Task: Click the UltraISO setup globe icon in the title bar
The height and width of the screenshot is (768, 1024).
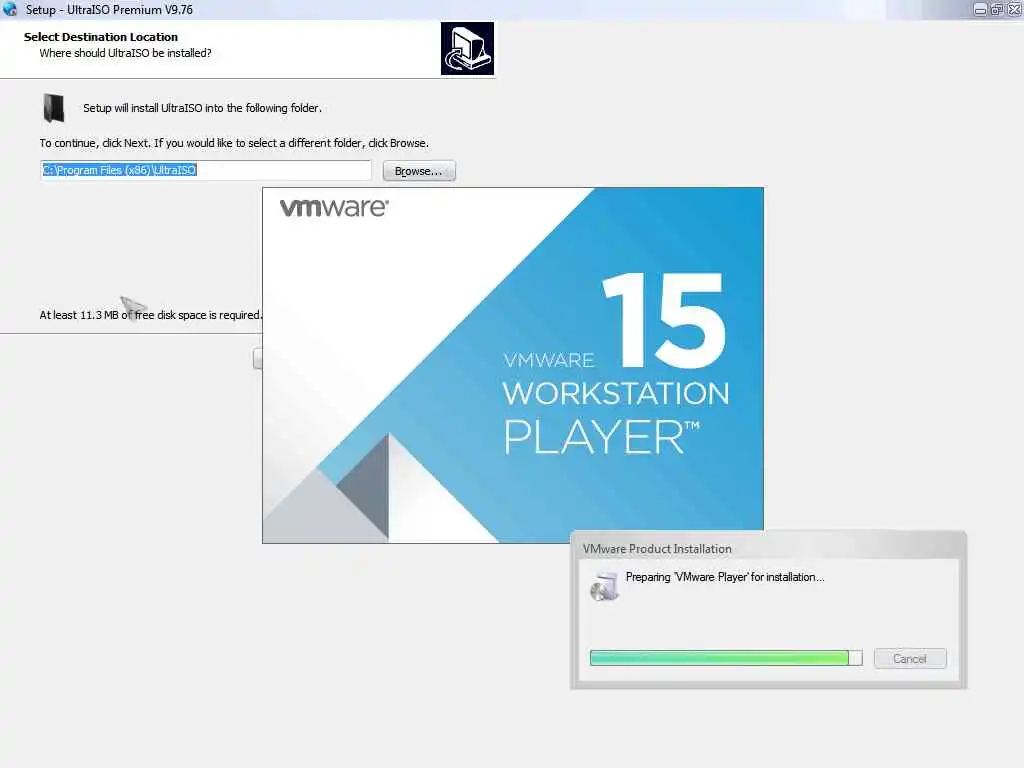Action: pos(10,9)
